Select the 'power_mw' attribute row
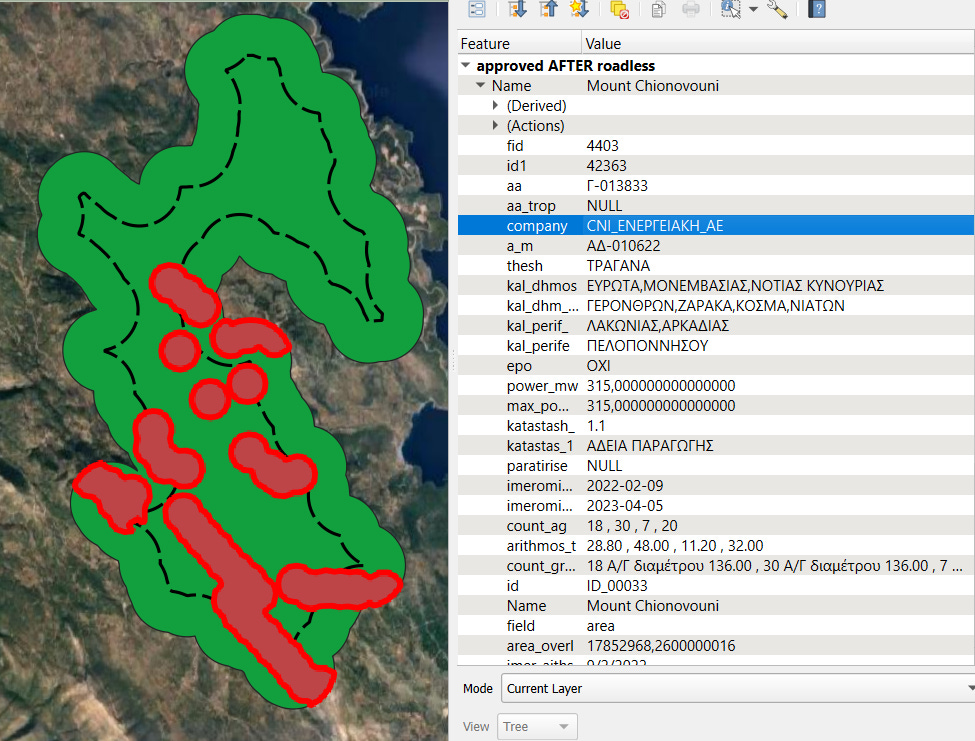The width and height of the screenshot is (975, 741). tap(715, 386)
